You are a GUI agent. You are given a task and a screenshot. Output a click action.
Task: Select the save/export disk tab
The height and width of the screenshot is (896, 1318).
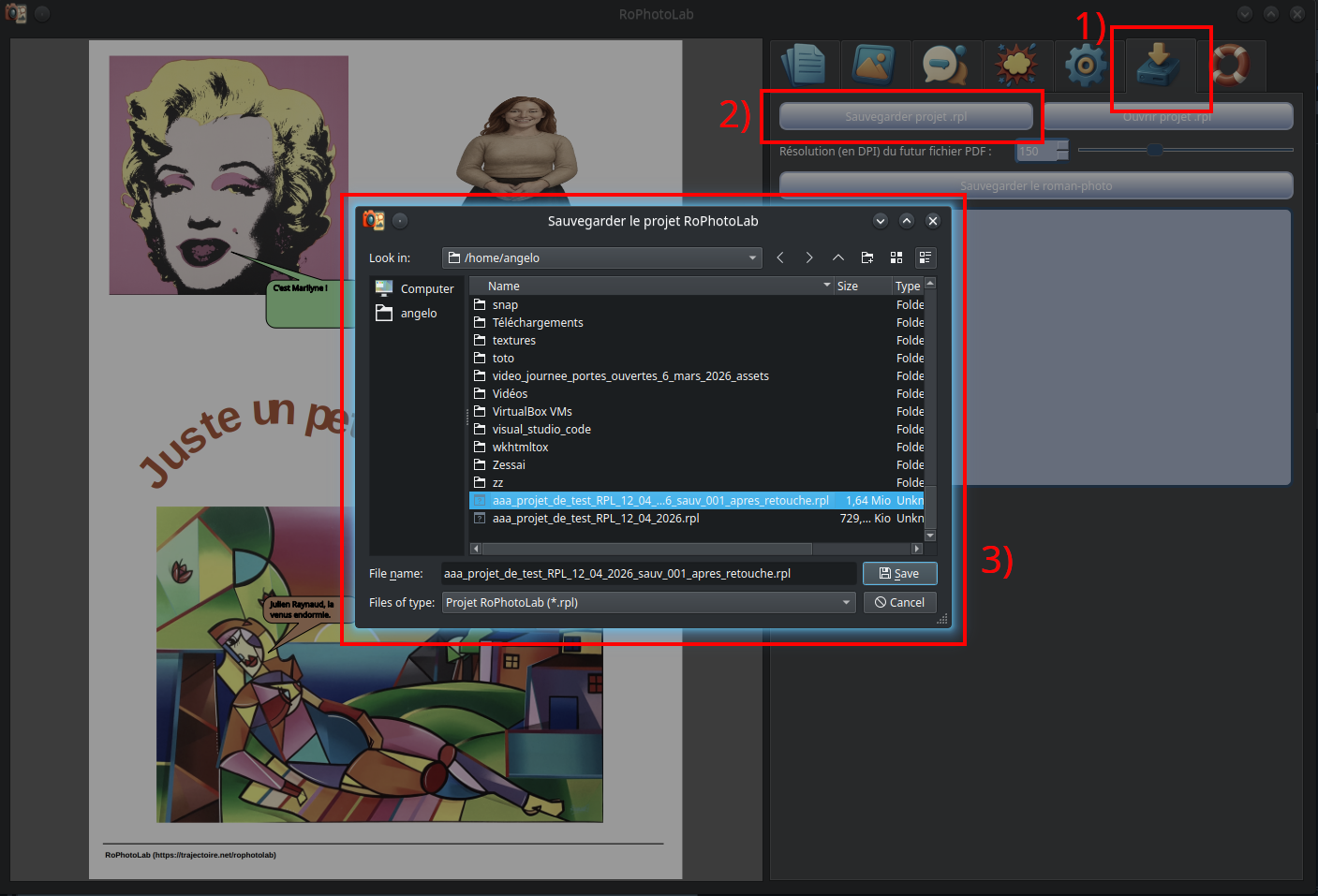pyautogui.click(x=1160, y=66)
